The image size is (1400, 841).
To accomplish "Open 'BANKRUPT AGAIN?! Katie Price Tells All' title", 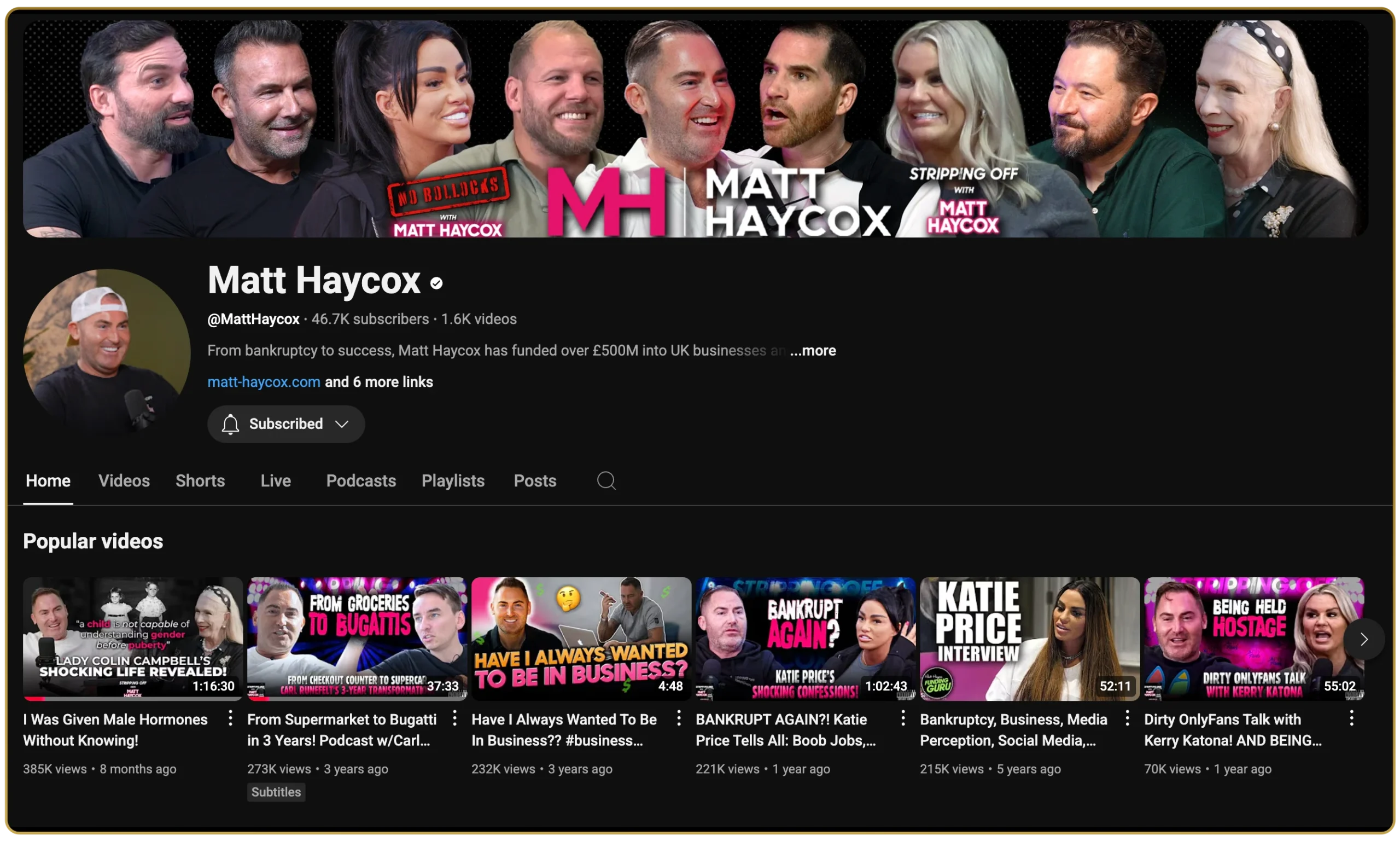I will [x=785, y=730].
